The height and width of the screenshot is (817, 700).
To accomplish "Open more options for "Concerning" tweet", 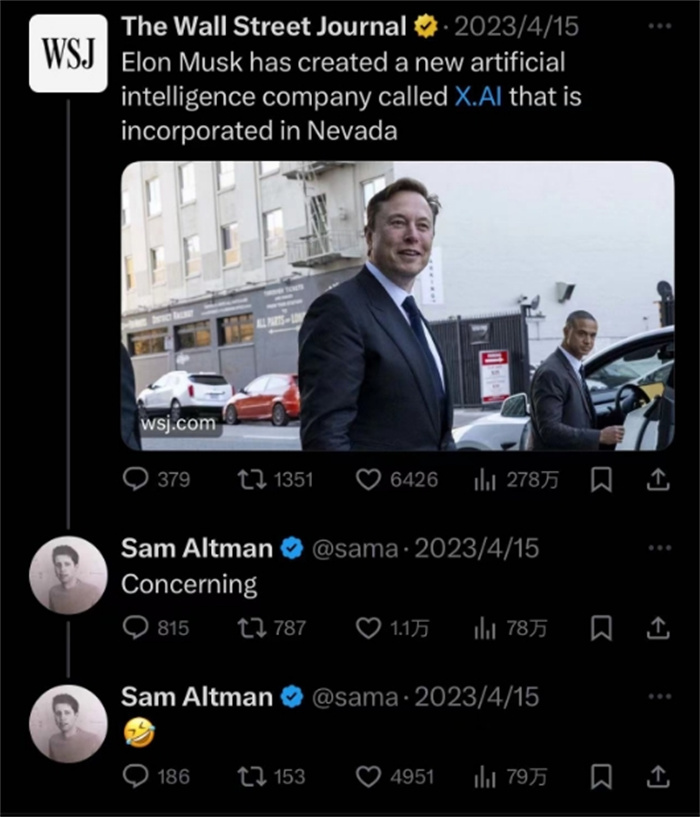I will [x=659, y=547].
